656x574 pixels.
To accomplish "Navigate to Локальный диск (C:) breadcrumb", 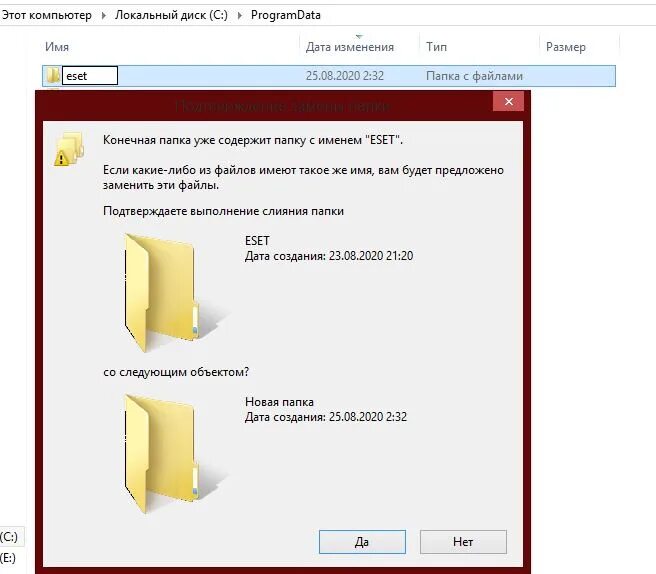I will click(172, 15).
